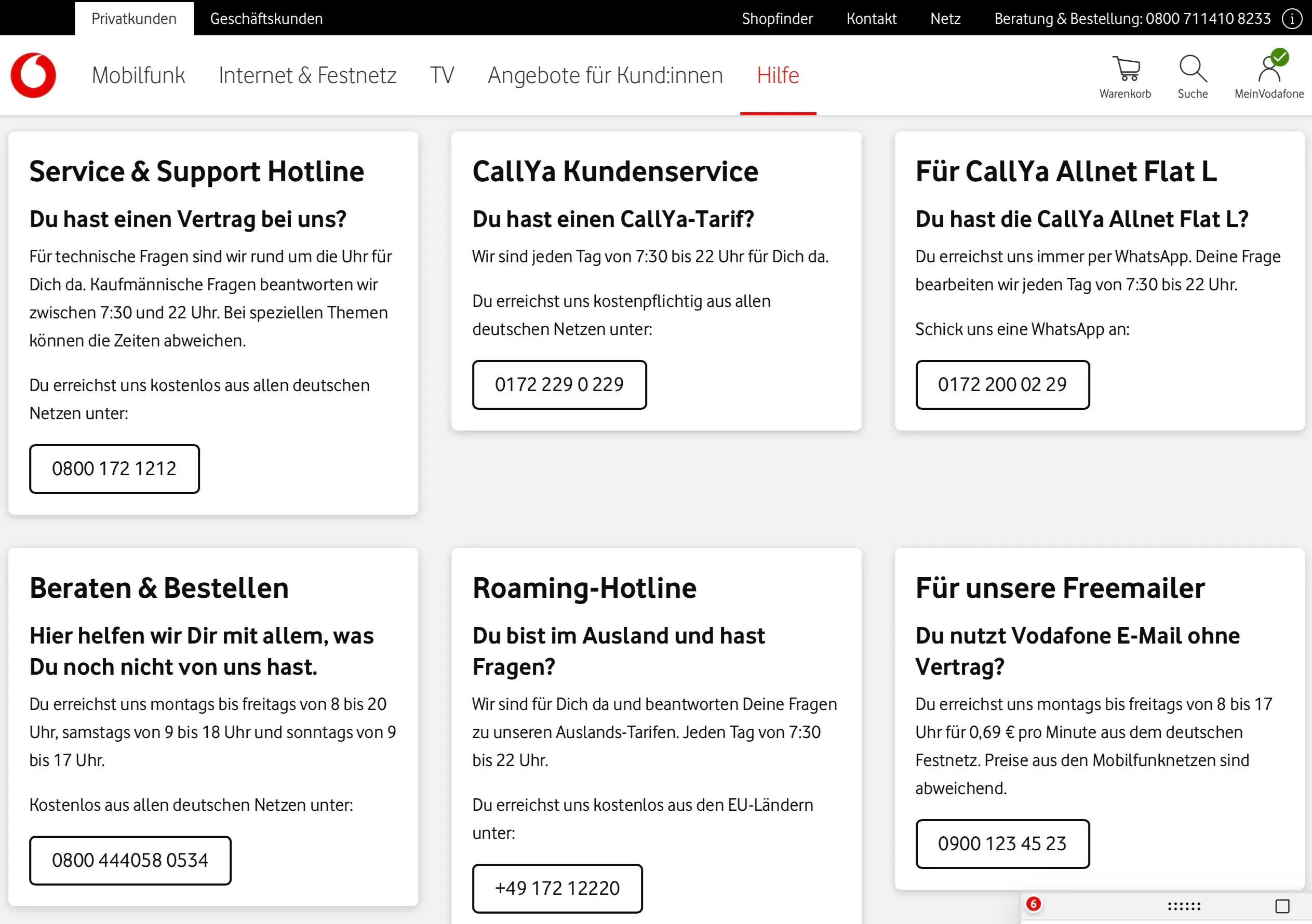Open the TV navigation menu
This screenshot has width=1312, height=924.
tap(441, 75)
